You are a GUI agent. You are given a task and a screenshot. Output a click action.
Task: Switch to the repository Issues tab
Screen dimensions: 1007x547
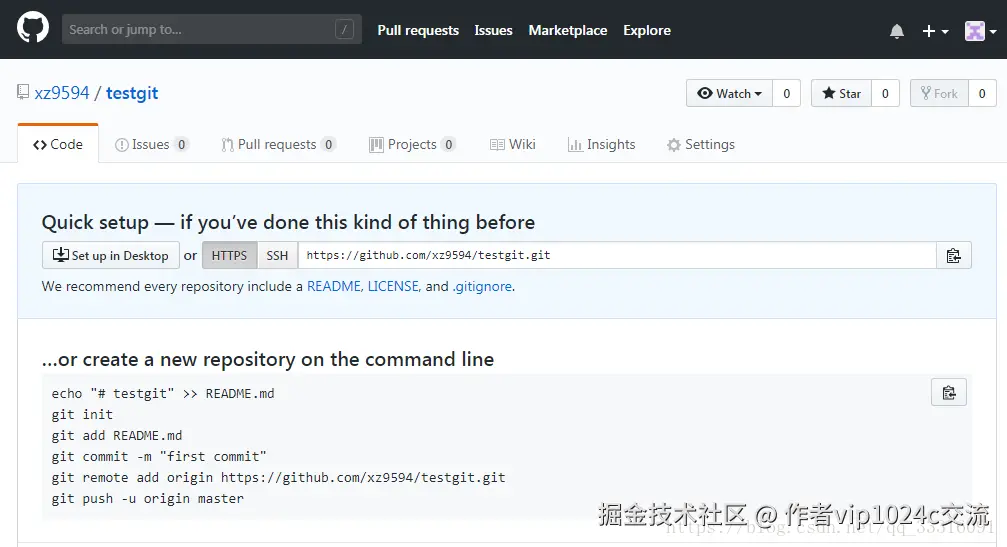pyautogui.click(x=151, y=144)
